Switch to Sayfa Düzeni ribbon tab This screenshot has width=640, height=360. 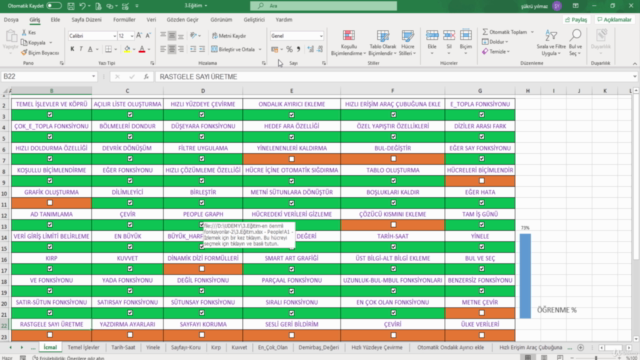87,20
